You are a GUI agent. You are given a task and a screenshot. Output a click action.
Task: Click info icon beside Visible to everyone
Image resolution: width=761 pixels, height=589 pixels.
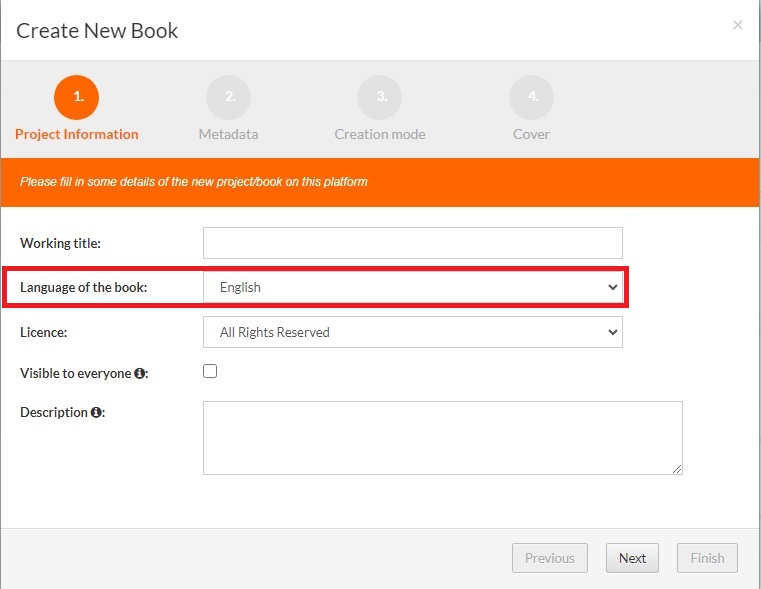[x=140, y=373]
